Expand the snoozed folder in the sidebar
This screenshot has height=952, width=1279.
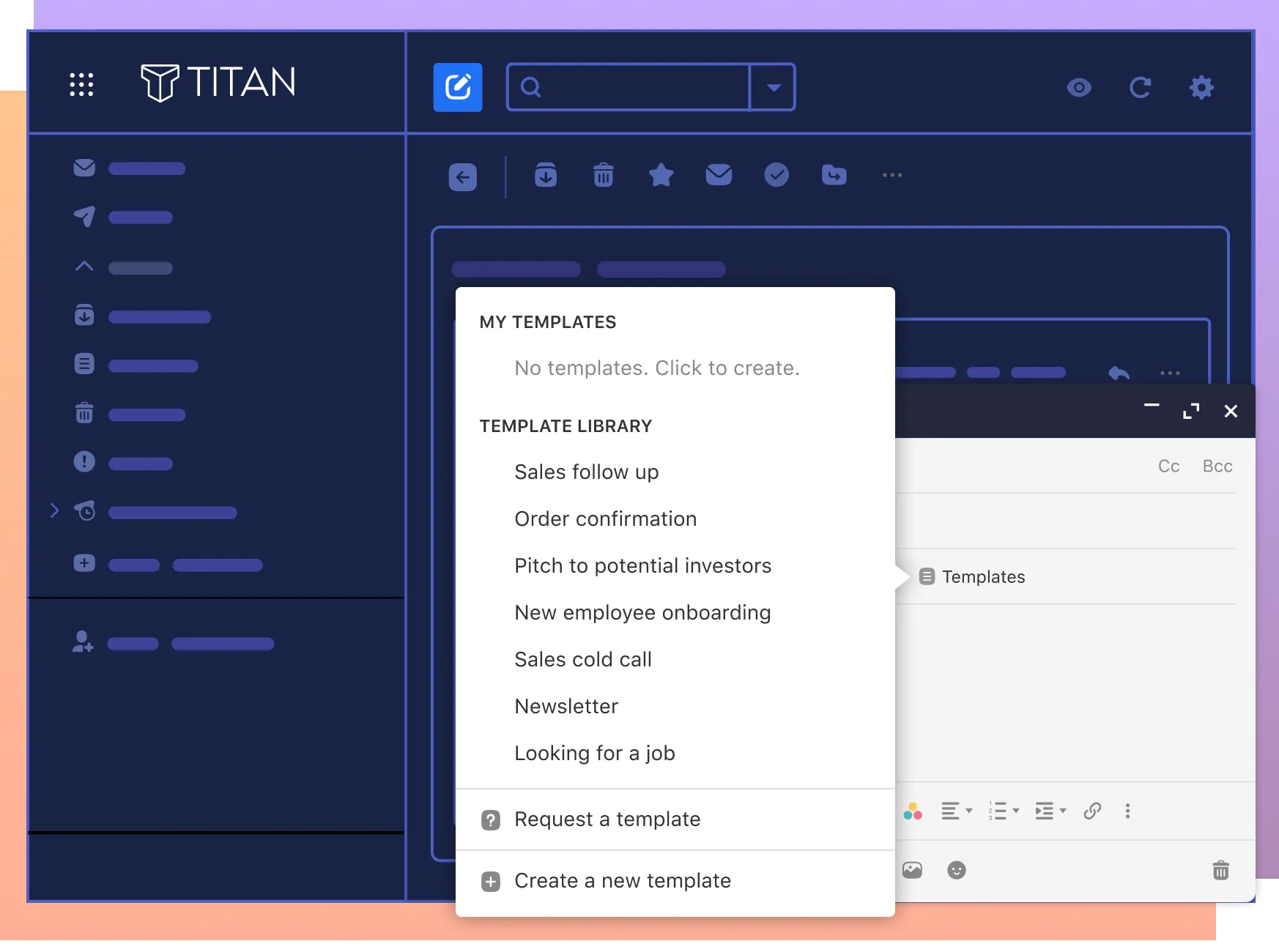pyautogui.click(x=55, y=511)
